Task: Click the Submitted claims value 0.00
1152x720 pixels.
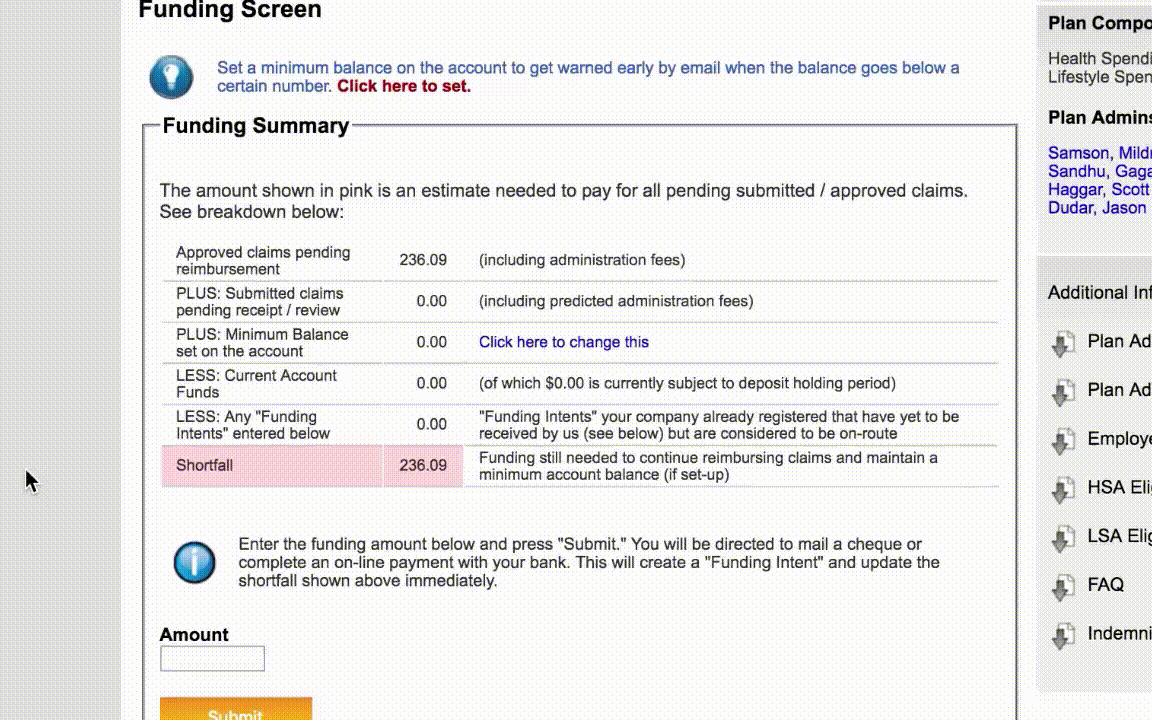Action: pyautogui.click(x=431, y=301)
